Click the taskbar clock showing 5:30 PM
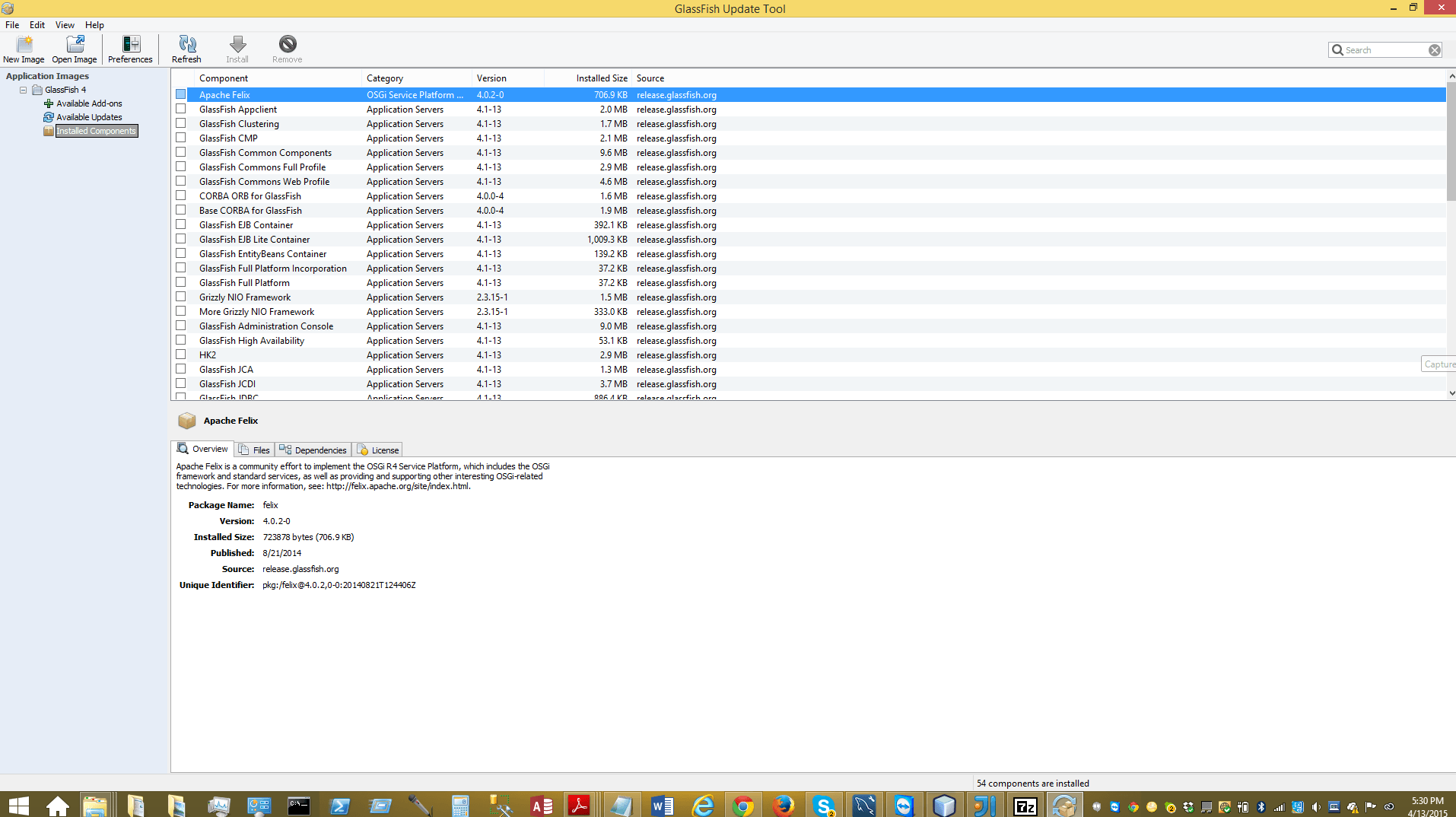The width and height of the screenshot is (1456, 817). tap(1427, 800)
